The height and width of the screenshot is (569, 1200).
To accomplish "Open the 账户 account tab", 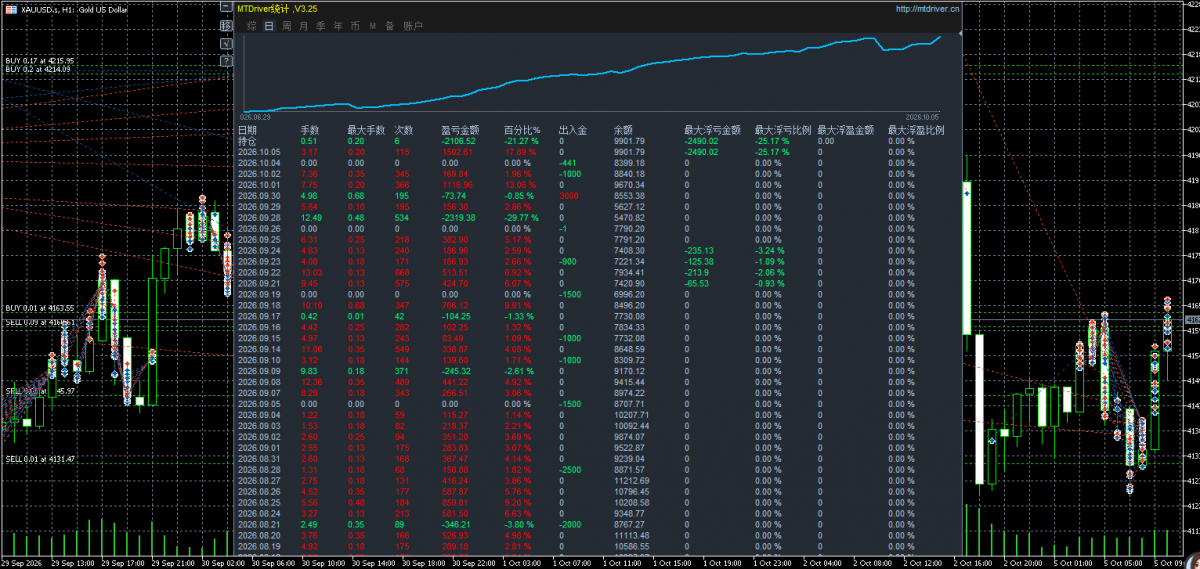I will point(413,26).
